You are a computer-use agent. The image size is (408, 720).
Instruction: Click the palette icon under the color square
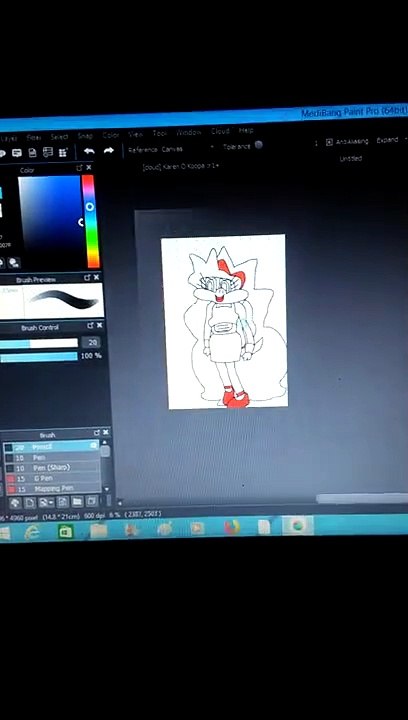14,263
